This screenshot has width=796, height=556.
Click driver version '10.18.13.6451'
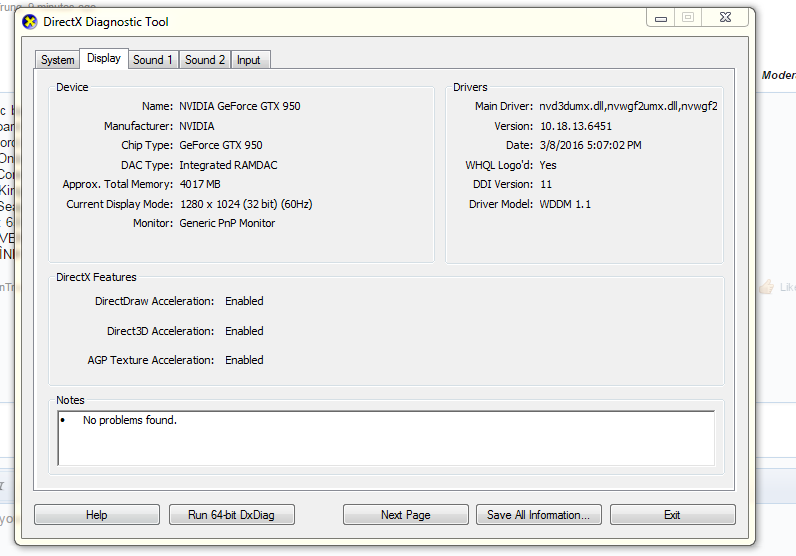click(x=576, y=126)
